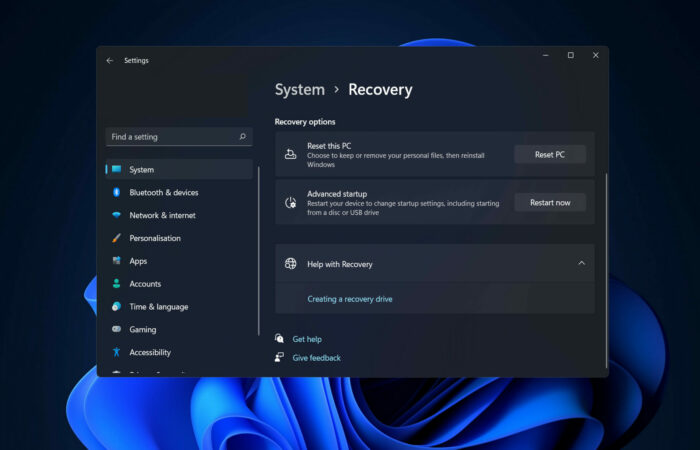
Task: Minimize the Settings window
Action: point(546,55)
